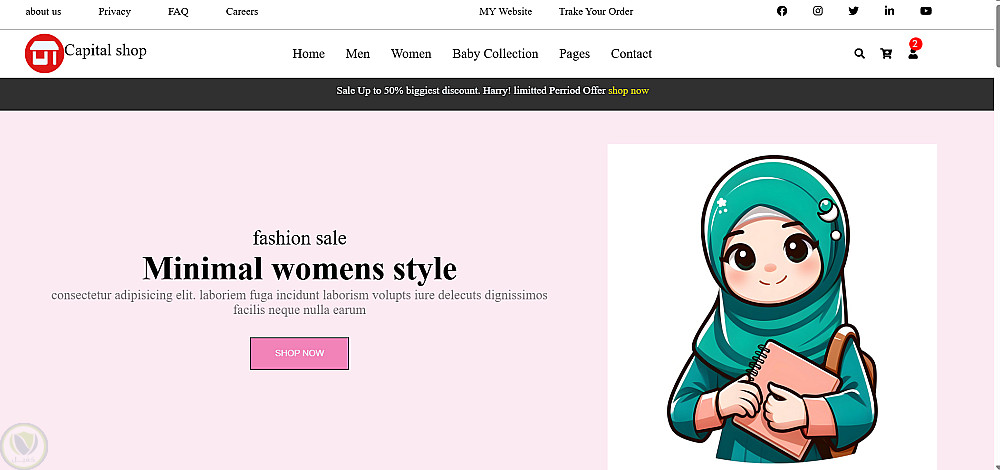This screenshot has height=470, width=1000.
Task: Open the Trake Your Order link
Action: [596, 12]
